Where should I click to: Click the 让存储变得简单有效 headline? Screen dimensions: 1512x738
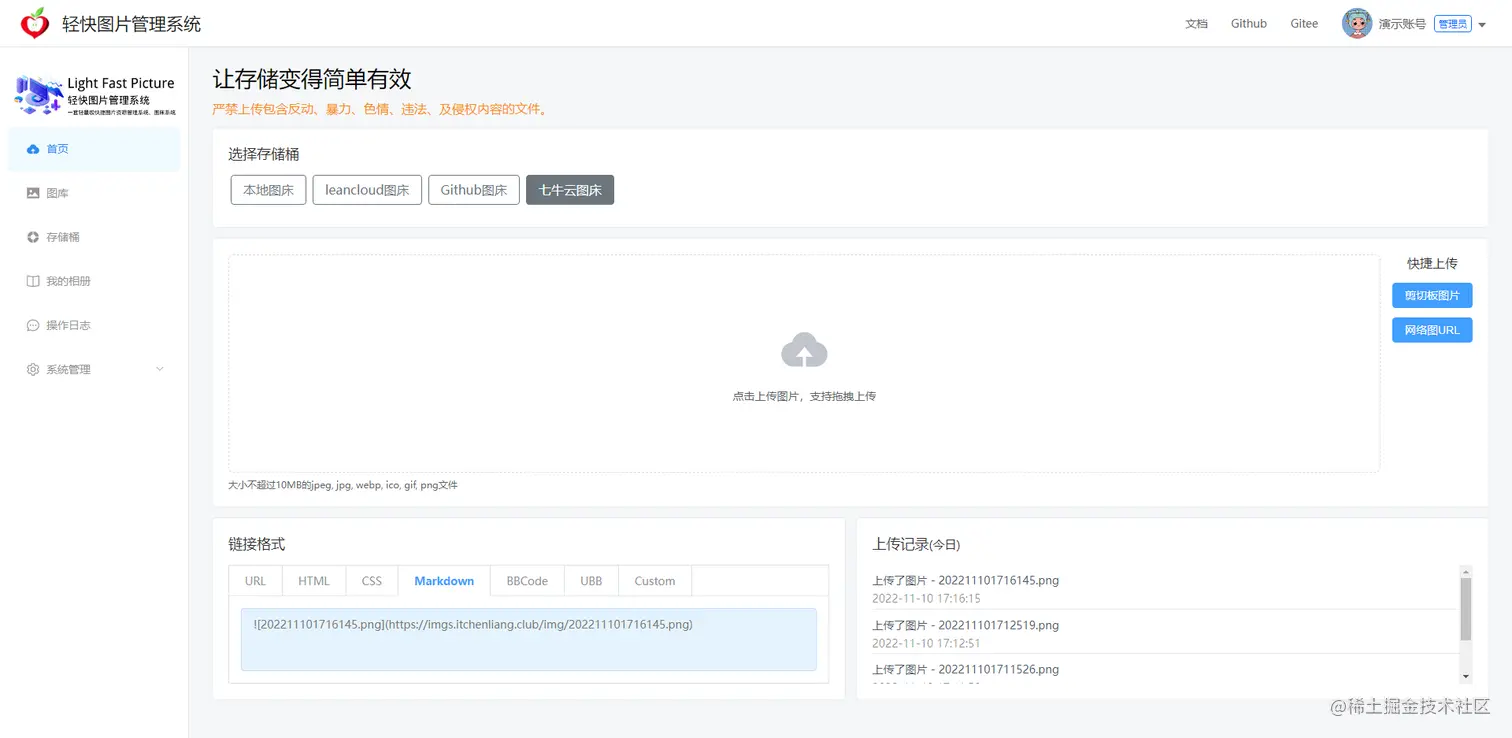pos(312,79)
